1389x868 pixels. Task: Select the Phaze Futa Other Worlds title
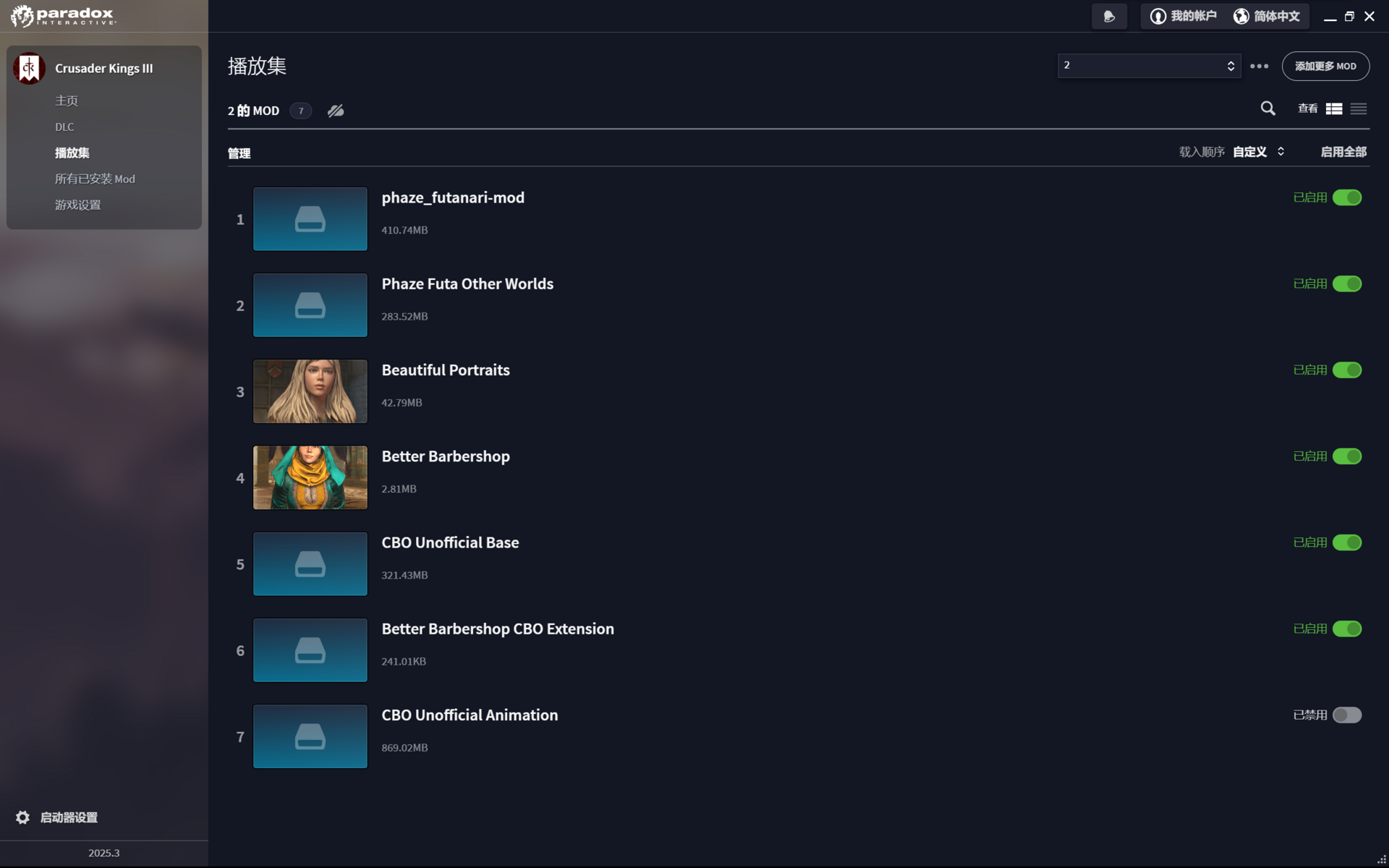click(467, 284)
